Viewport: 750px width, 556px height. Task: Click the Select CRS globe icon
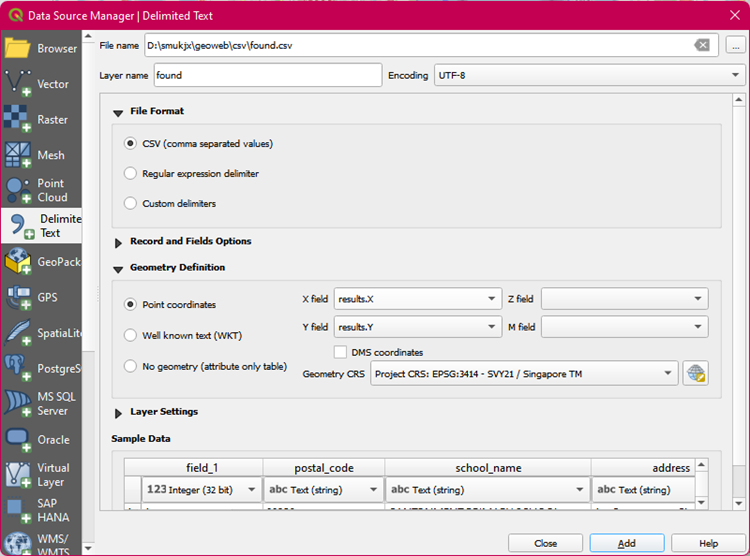point(695,374)
